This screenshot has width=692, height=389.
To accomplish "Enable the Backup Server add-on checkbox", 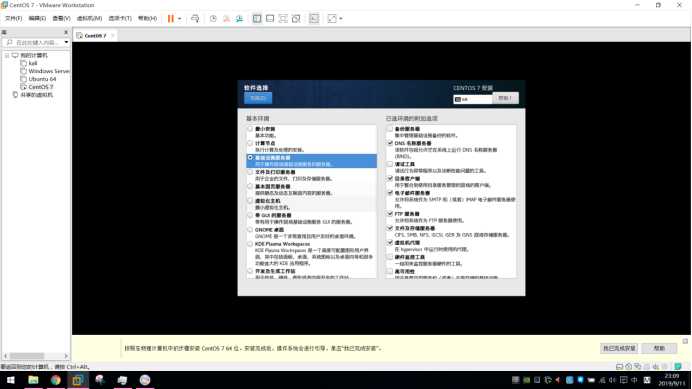I will pyautogui.click(x=390, y=129).
